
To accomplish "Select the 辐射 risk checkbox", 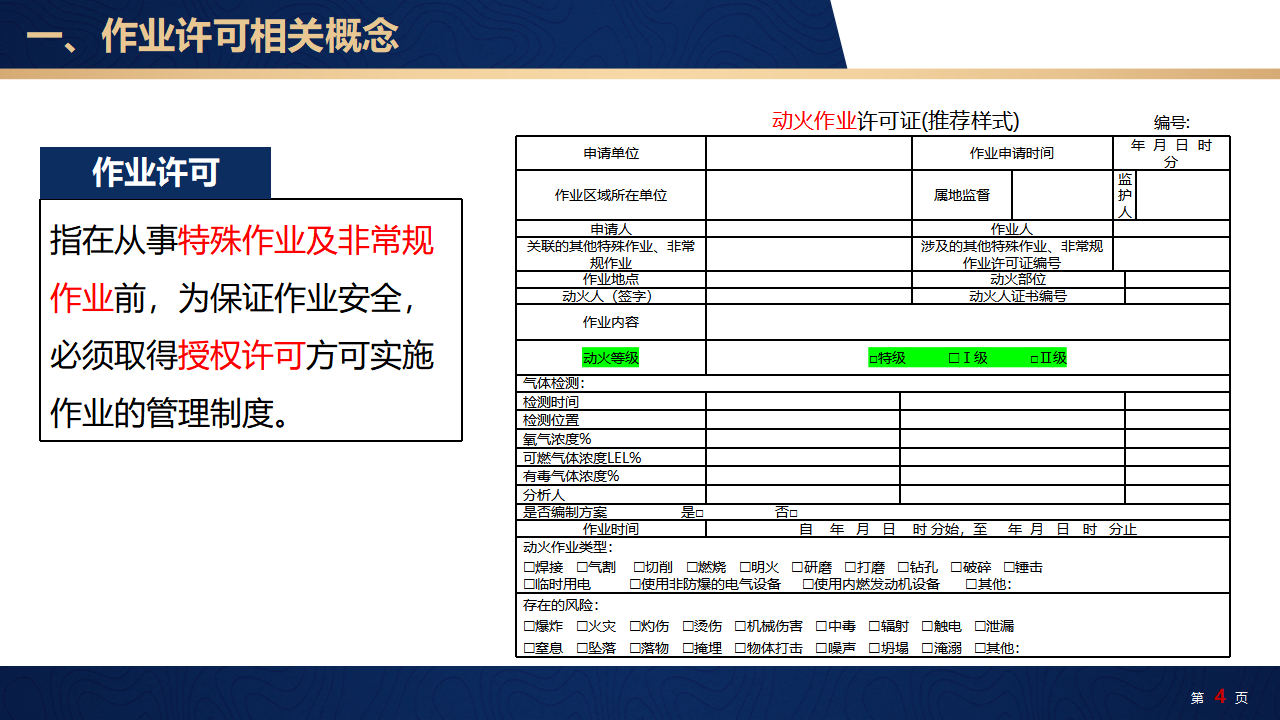I will click(x=874, y=627).
